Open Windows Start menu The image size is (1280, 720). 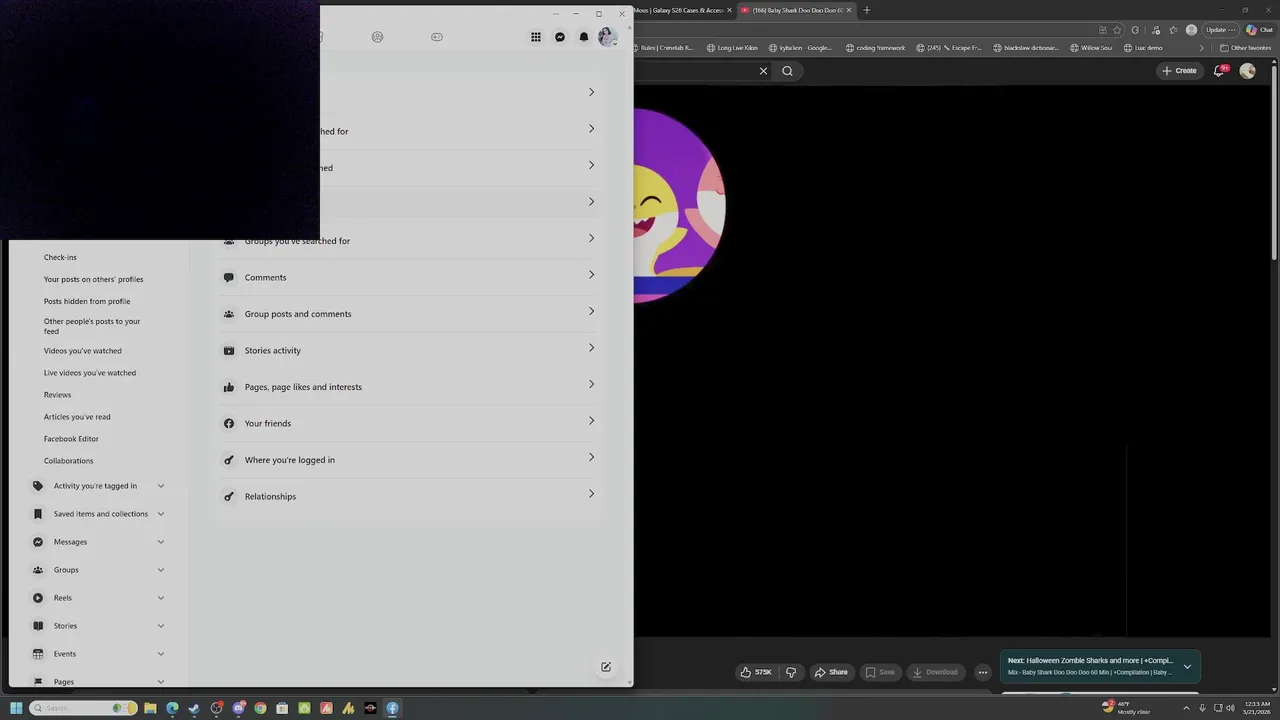click(x=16, y=708)
